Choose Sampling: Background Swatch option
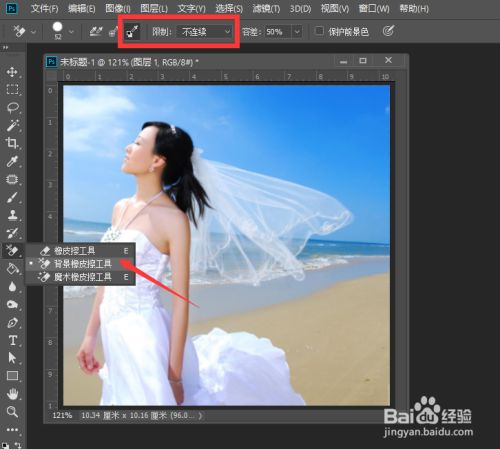This screenshot has height=449, width=500. coord(132,32)
